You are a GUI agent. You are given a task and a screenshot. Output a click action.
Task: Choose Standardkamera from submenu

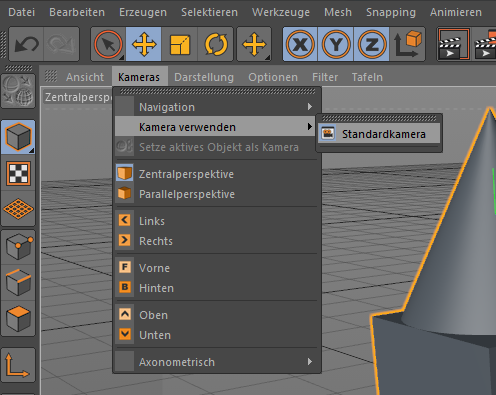(x=379, y=134)
